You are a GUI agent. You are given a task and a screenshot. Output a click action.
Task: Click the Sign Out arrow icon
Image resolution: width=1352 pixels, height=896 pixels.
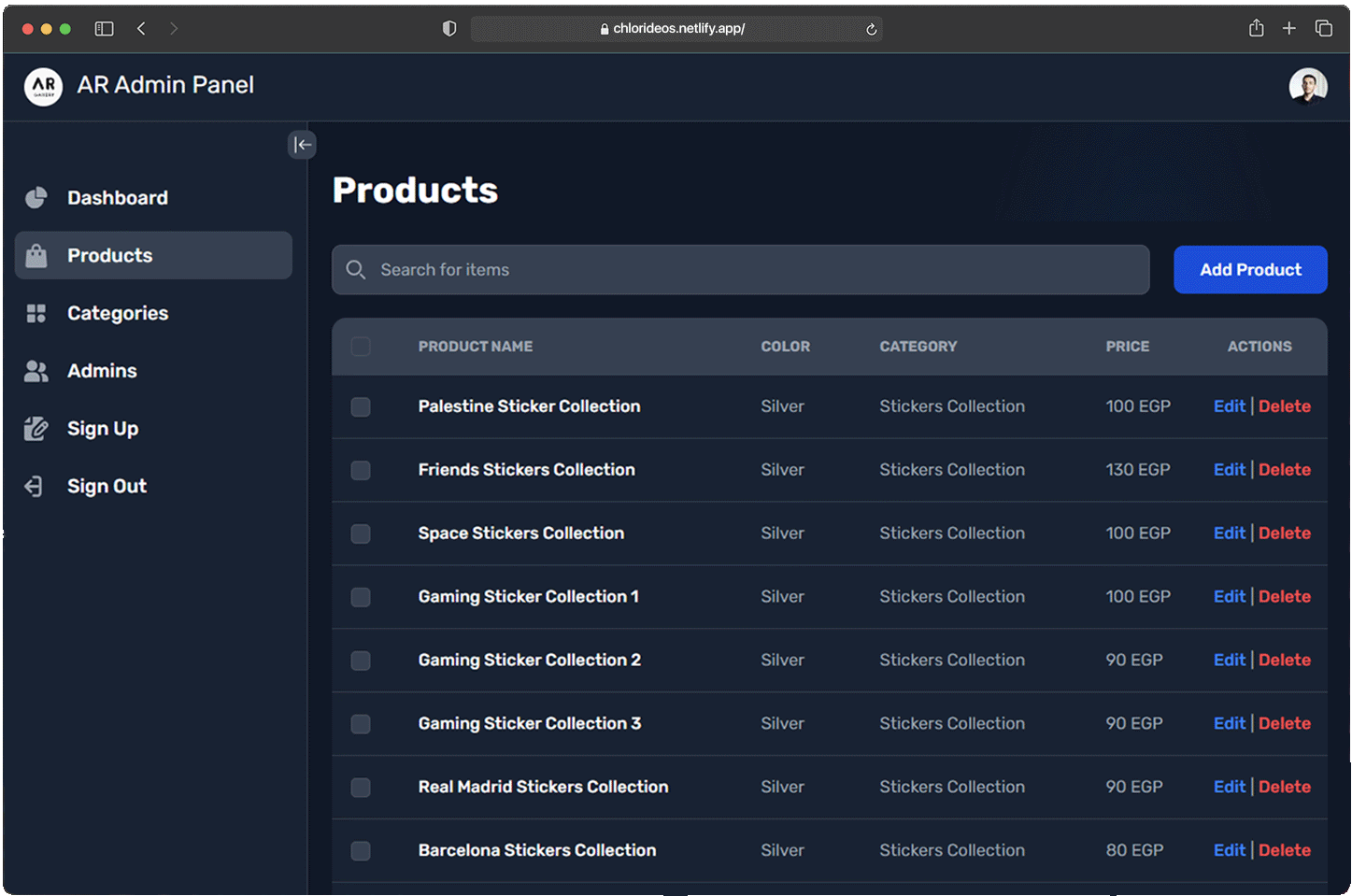point(35,487)
